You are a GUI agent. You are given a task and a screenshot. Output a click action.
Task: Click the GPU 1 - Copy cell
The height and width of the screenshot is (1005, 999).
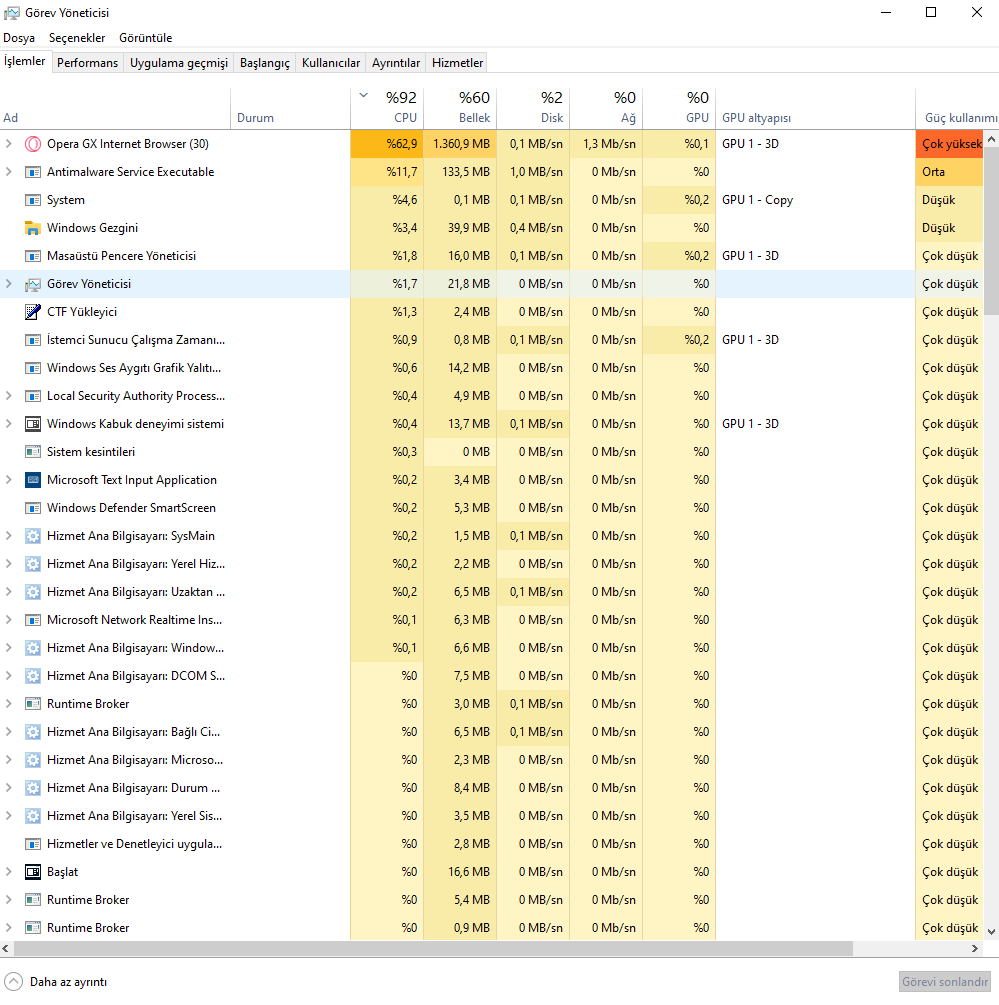(x=816, y=200)
